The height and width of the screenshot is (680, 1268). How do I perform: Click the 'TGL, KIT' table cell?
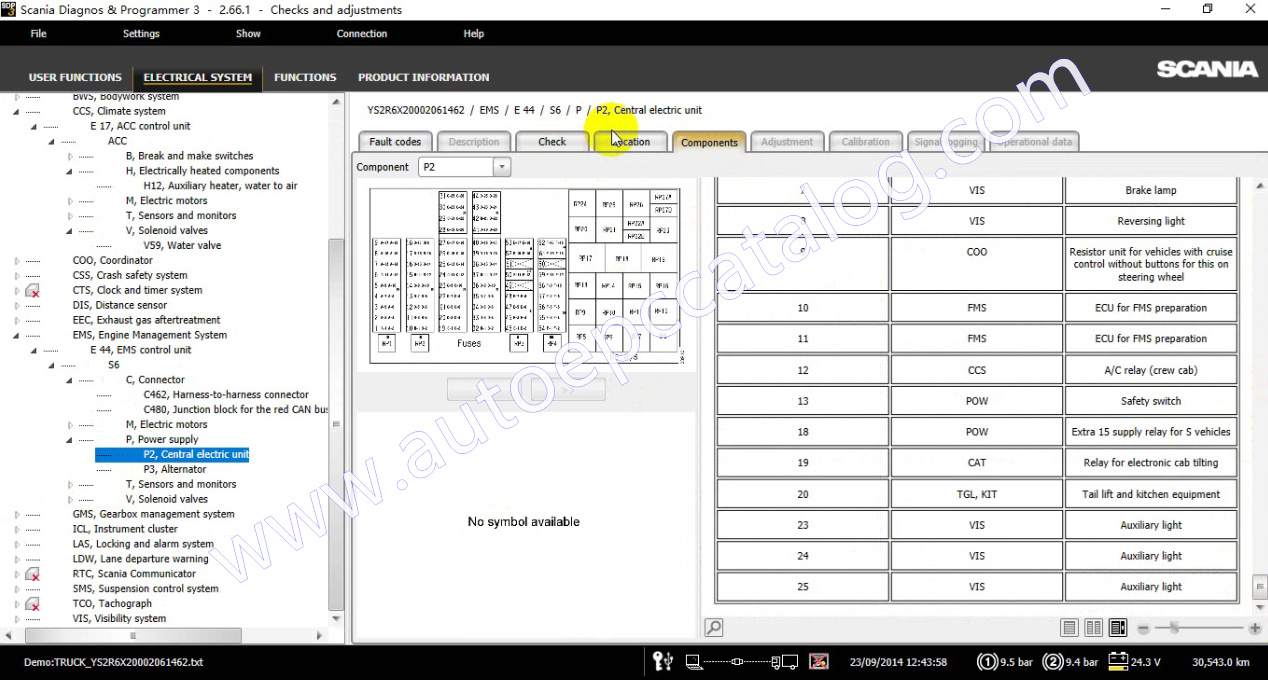(x=977, y=494)
